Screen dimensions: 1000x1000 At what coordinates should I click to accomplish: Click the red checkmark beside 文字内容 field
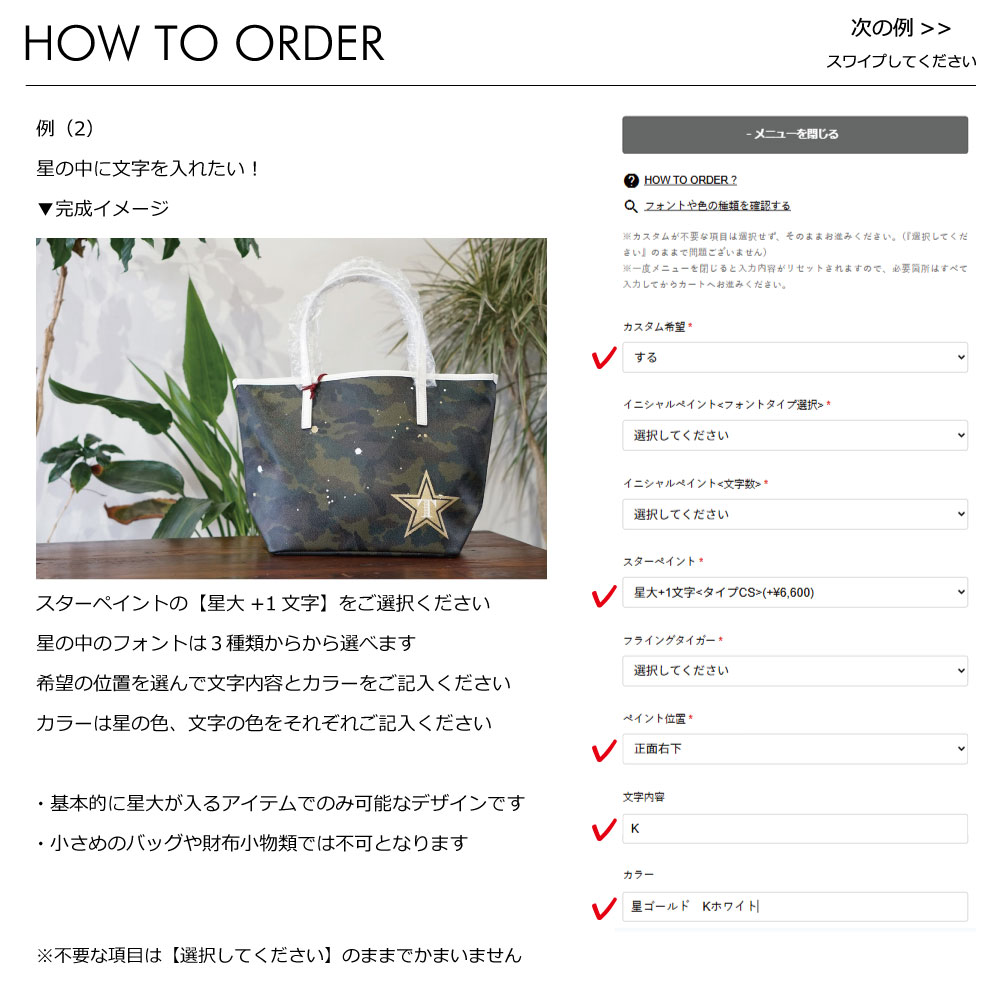coord(604,830)
